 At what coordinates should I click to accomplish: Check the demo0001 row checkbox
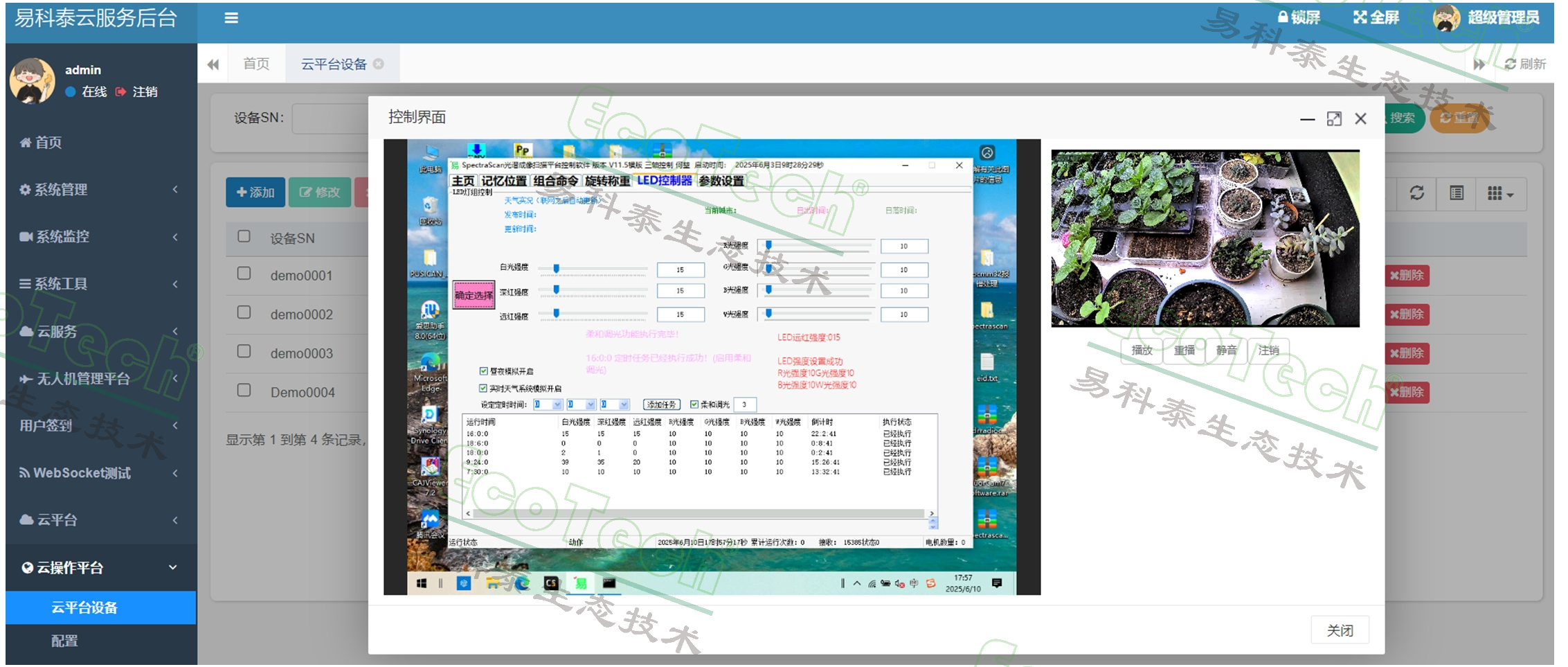point(244,274)
